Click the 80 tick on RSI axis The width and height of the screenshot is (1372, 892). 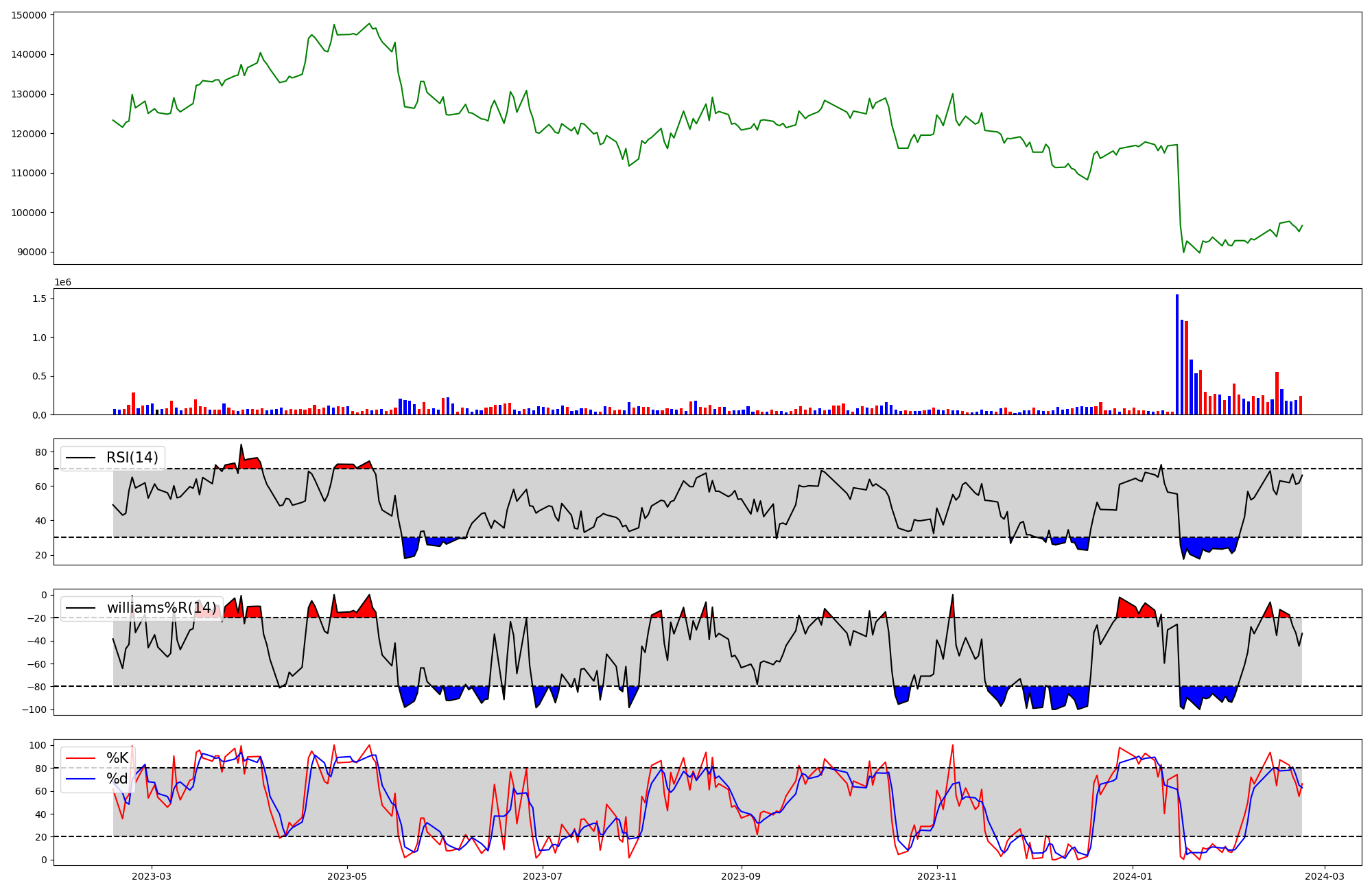41,452
